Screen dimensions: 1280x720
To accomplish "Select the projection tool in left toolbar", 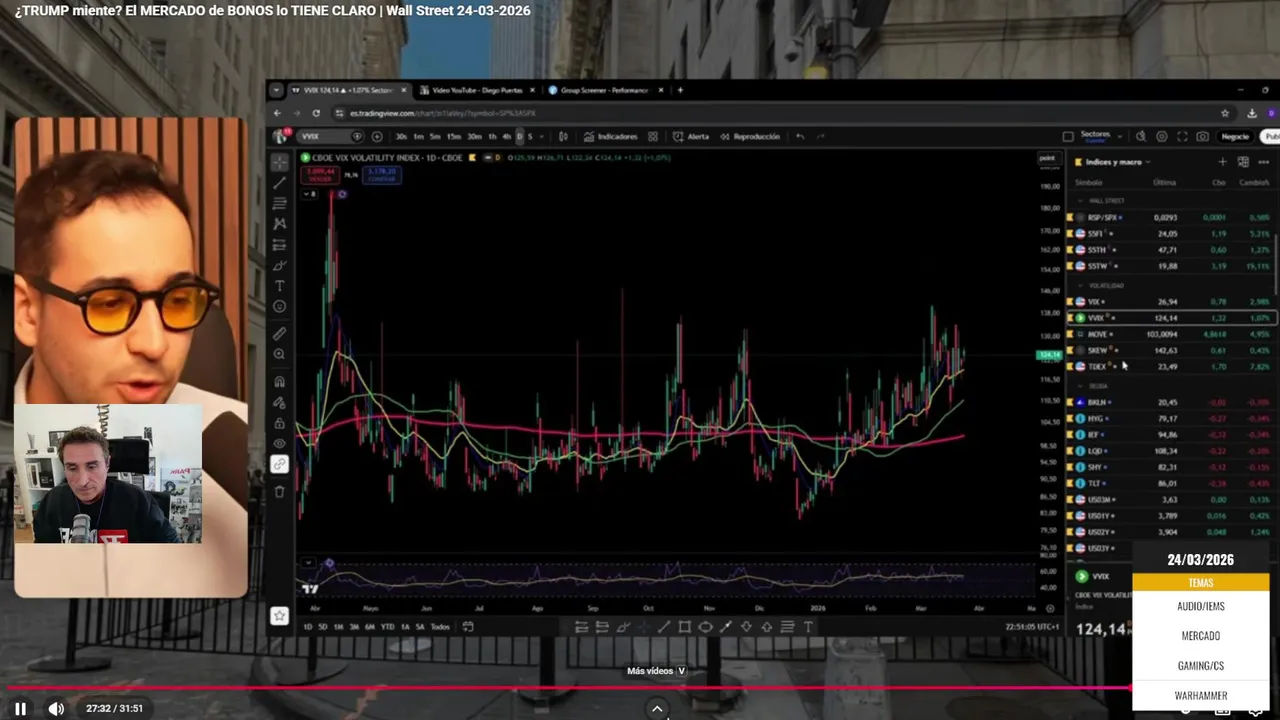I will tap(279, 245).
